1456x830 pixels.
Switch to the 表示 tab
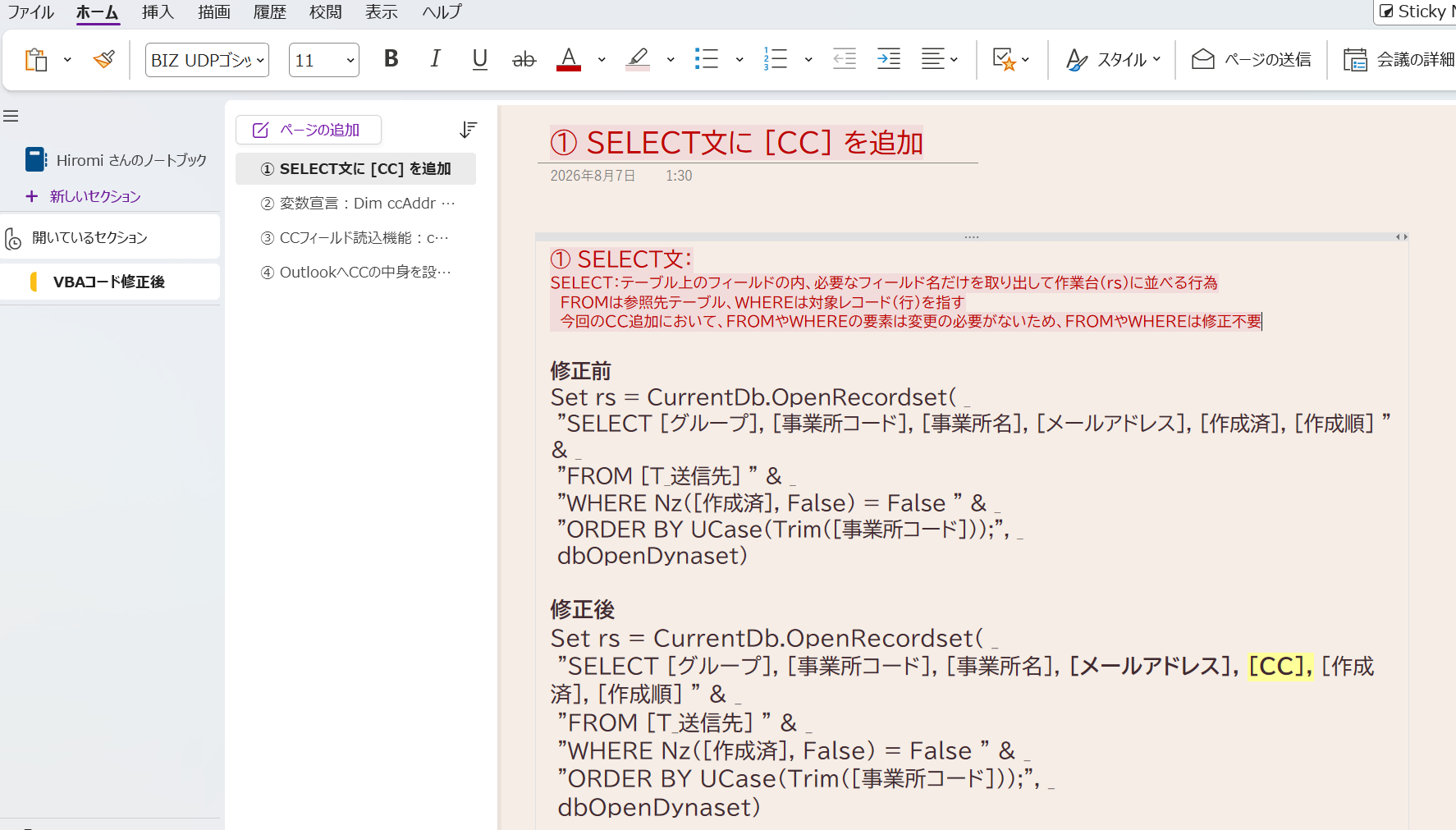pos(381,12)
